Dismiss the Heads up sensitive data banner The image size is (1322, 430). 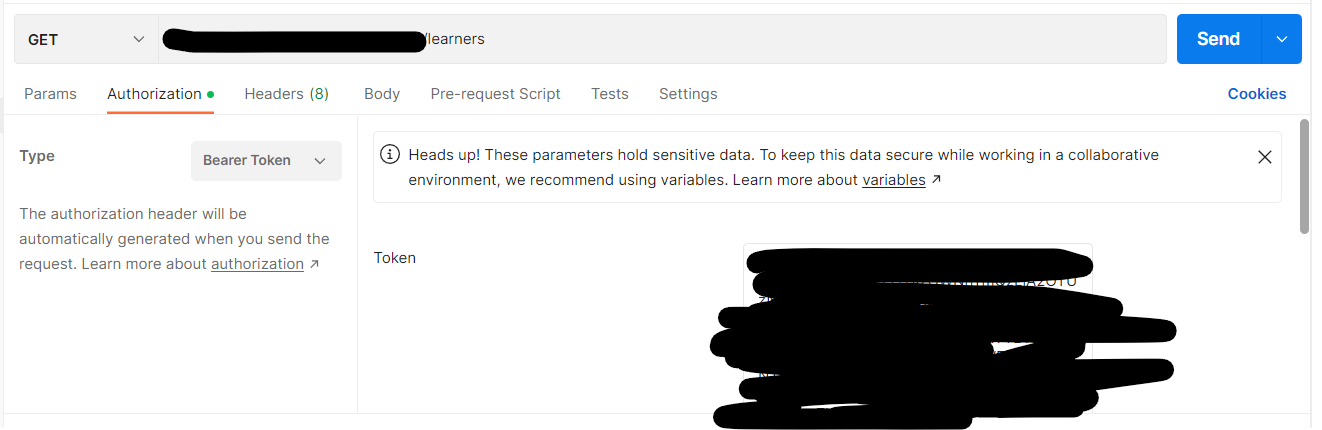coord(1264,157)
